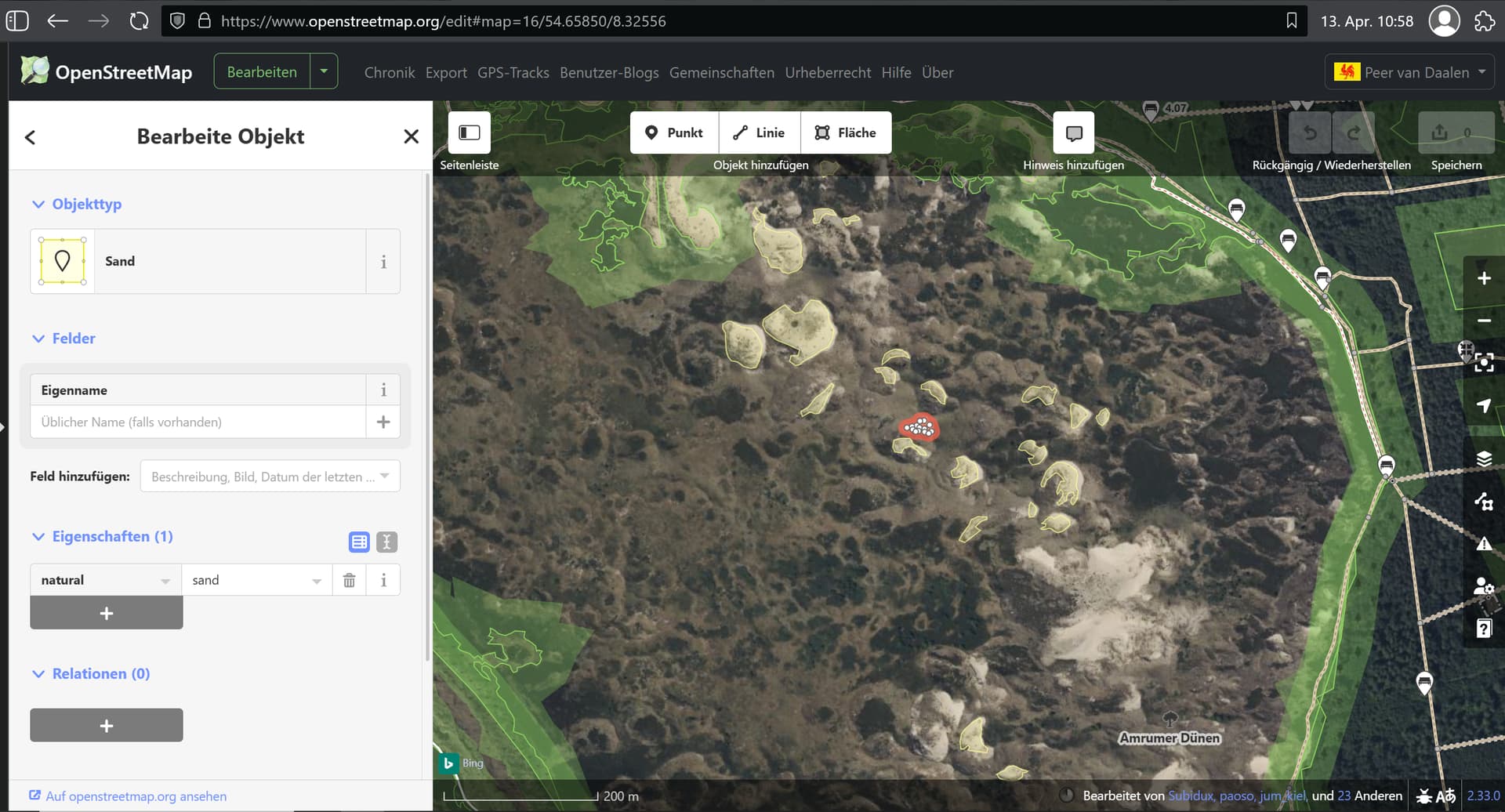The image size is (1505, 812).
Task: Bookmark this page in the address bar
Action: [x=1292, y=21]
